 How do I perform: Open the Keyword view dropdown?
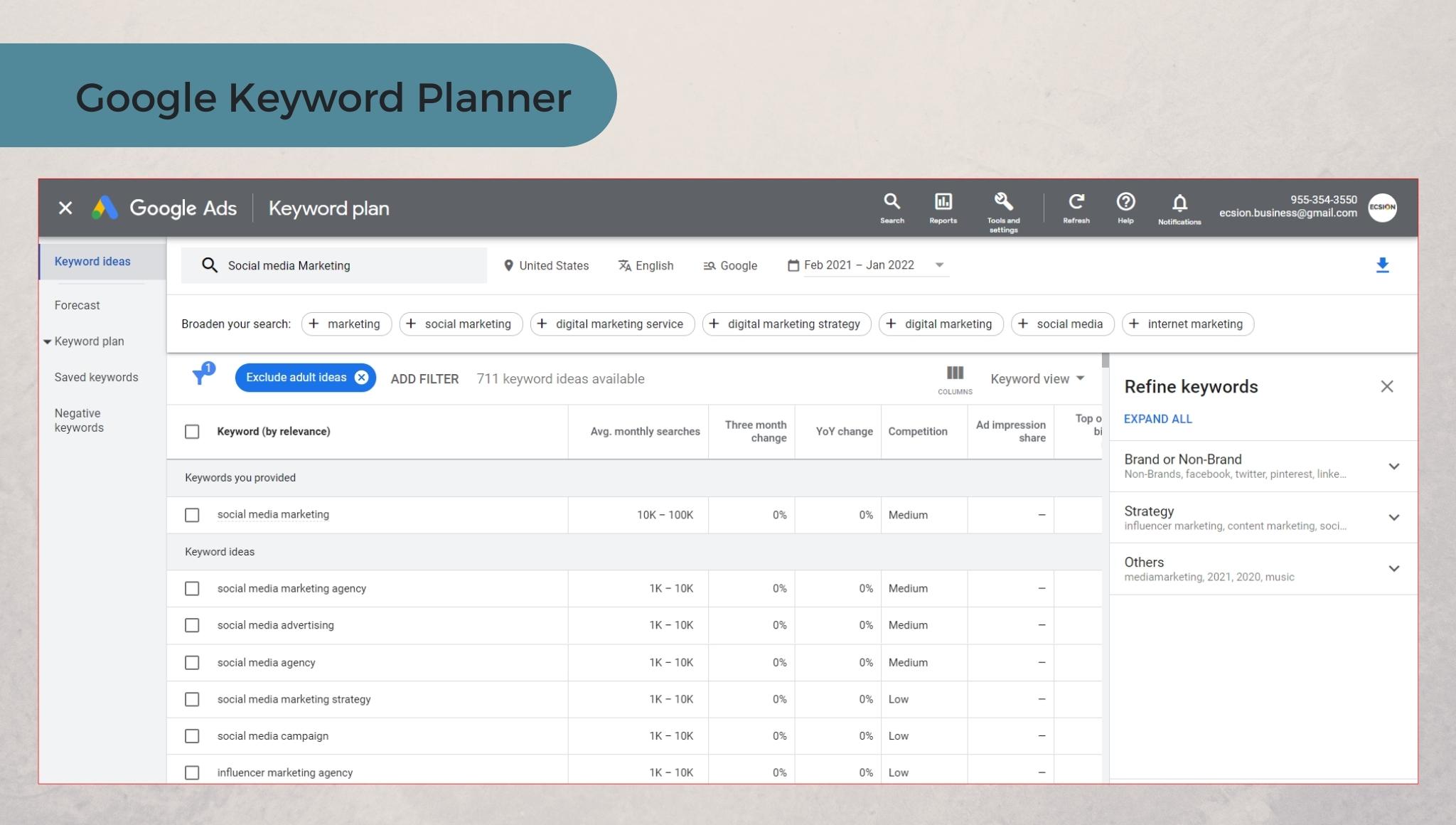pos(1037,378)
